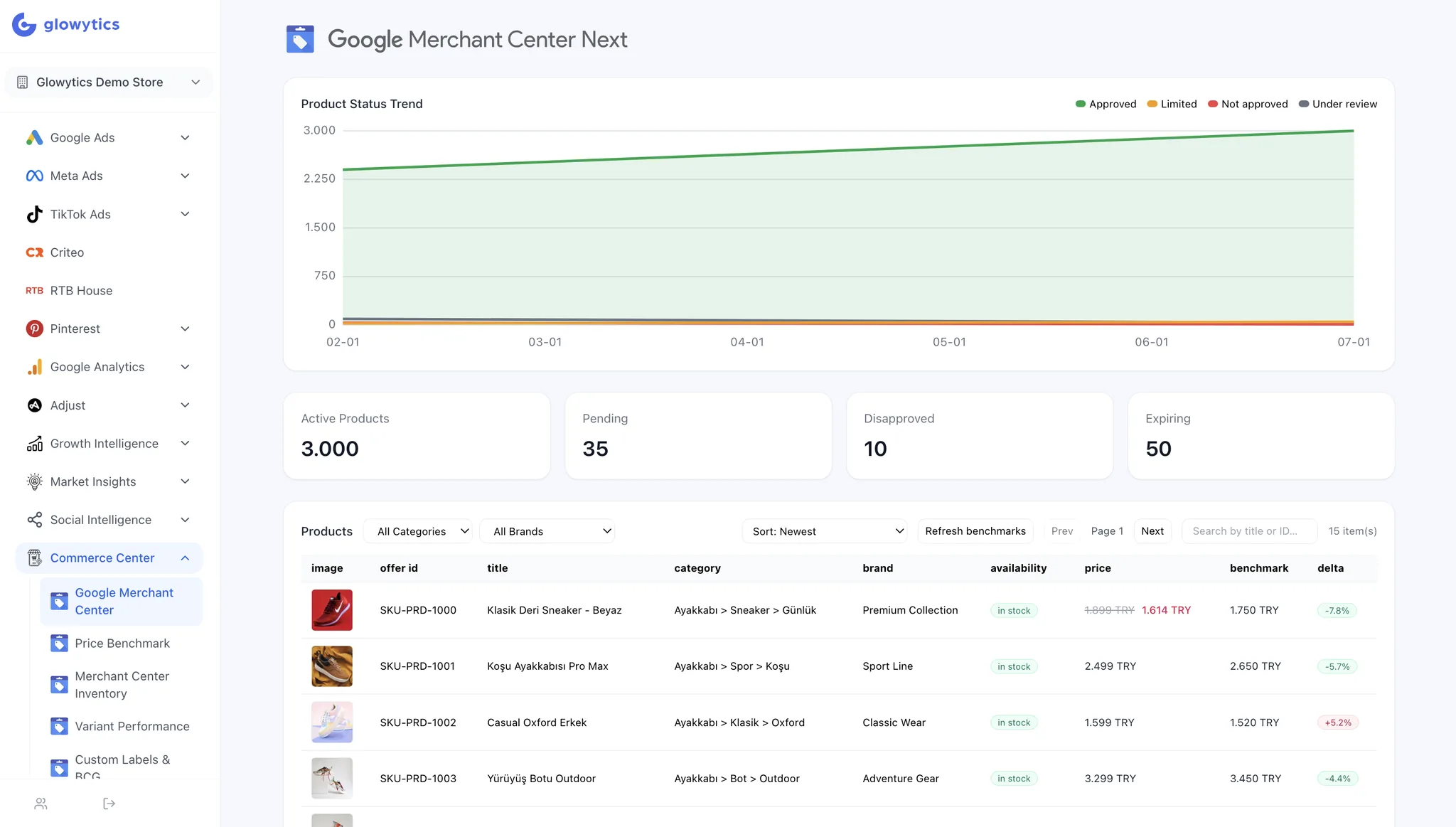Click the logout icon at sidebar bottom
The height and width of the screenshot is (827, 1456).
[109, 804]
